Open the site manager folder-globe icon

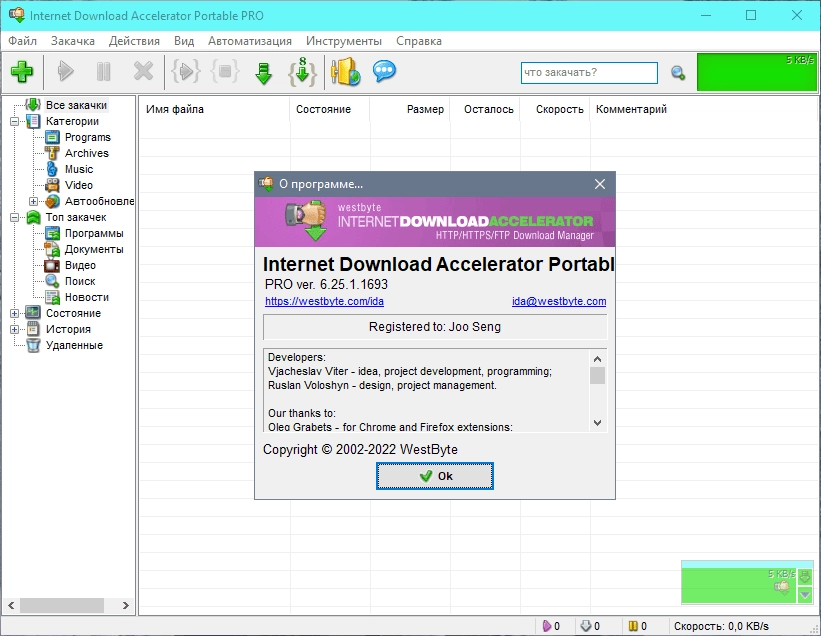pyautogui.click(x=346, y=72)
